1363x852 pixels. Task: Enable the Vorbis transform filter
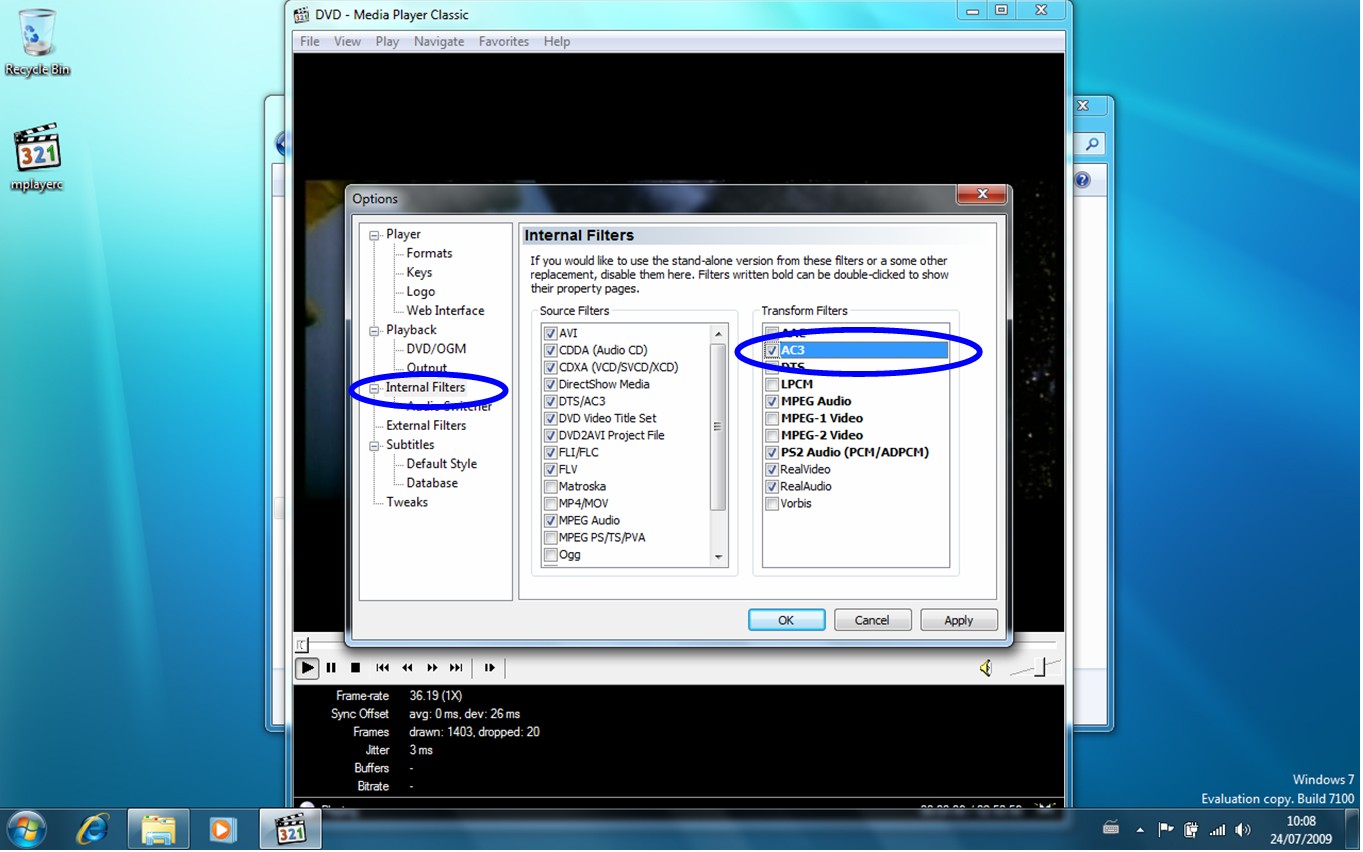coord(772,503)
